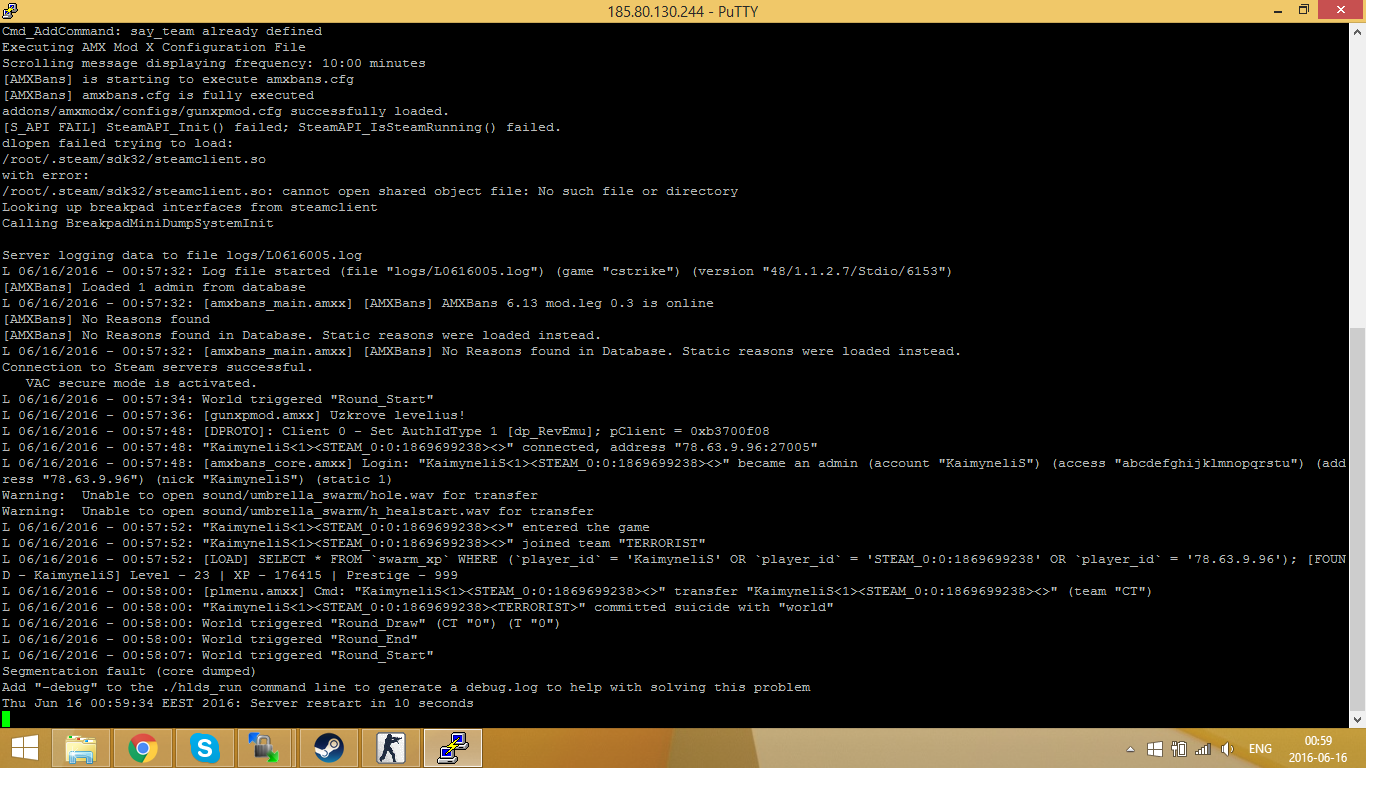This screenshot has height=800, width=1385.
Task: Click the "with error:" line
Action: point(45,175)
